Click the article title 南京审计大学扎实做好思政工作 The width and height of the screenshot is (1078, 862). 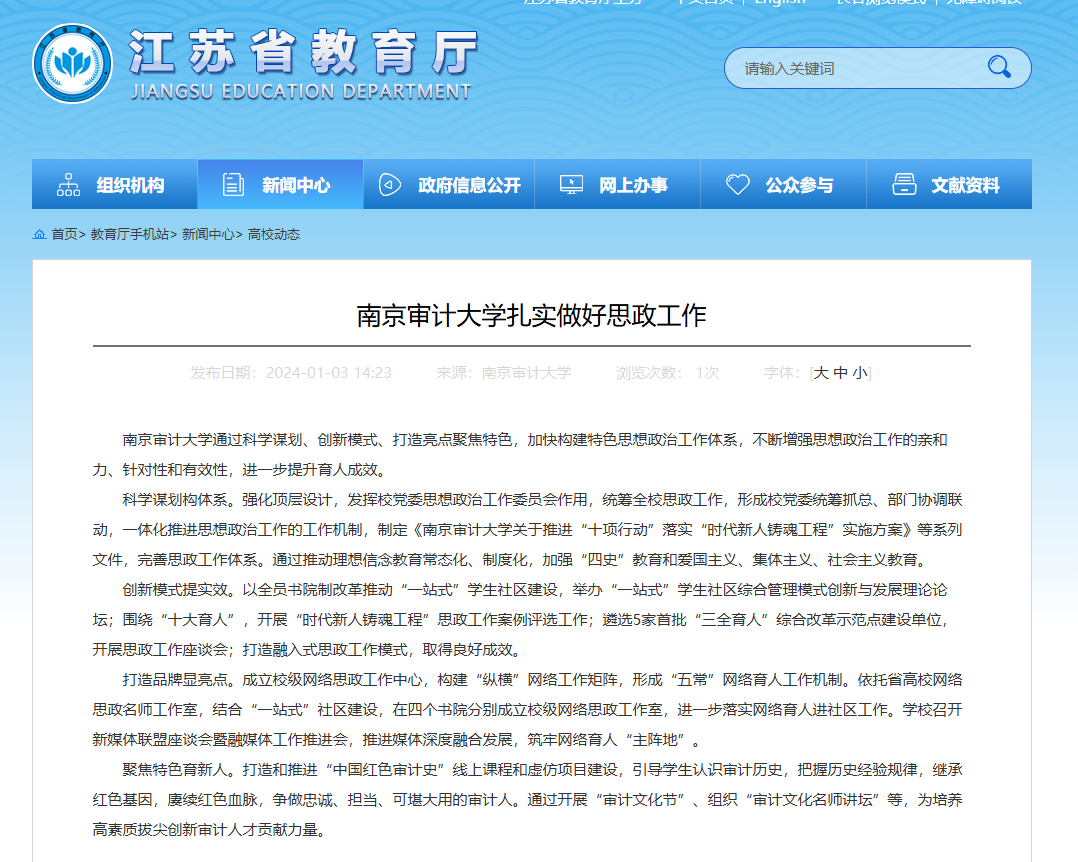tap(531, 316)
